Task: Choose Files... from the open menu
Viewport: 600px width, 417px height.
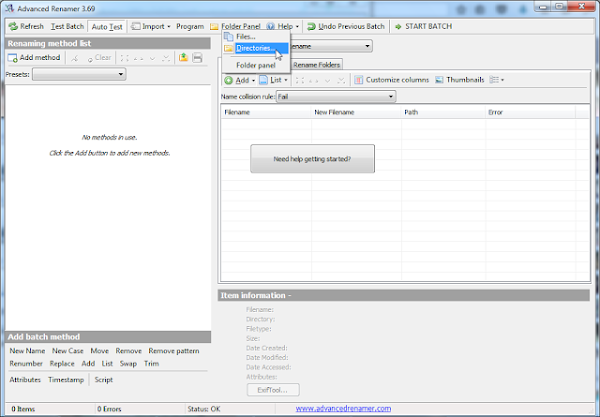Action: click(x=256, y=37)
